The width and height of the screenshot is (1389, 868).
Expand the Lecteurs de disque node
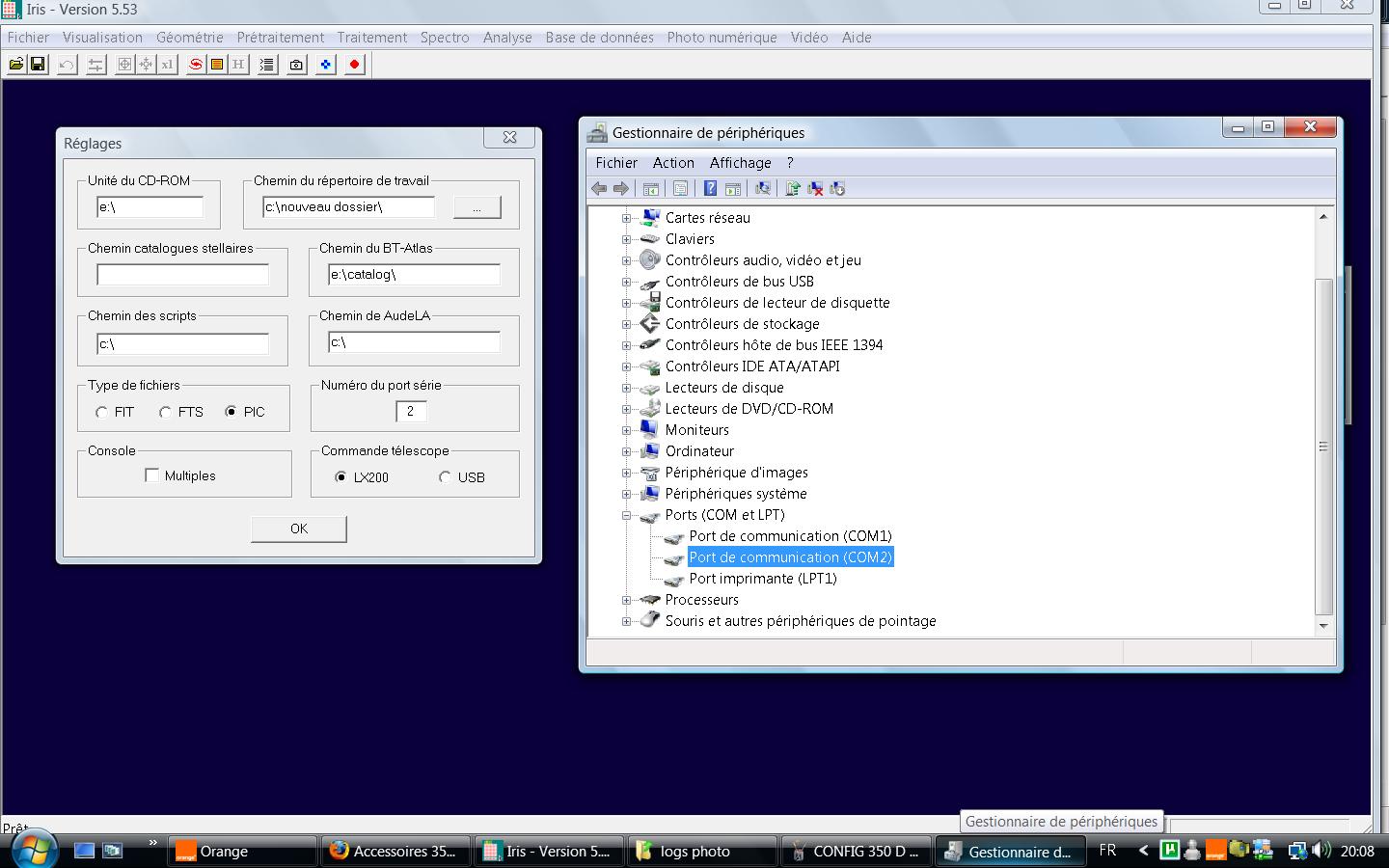tap(627, 388)
